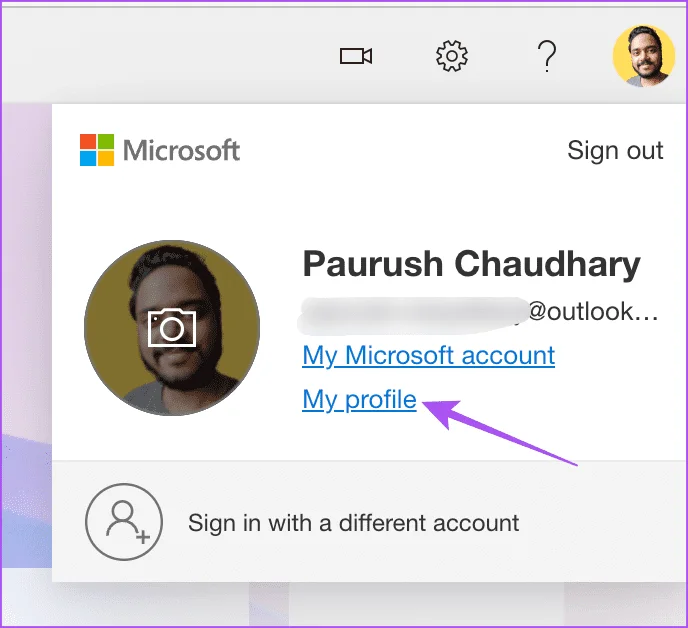Choose Sign in with a different account
This screenshot has width=688, height=628.
pos(354,523)
